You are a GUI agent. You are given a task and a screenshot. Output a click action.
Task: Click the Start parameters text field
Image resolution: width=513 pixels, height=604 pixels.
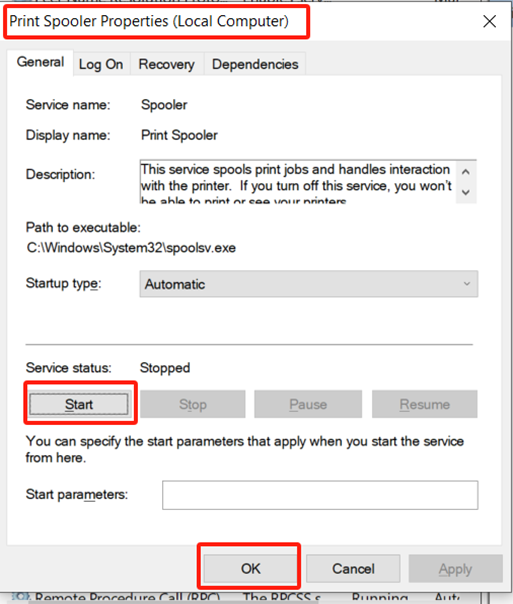[x=320, y=495]
